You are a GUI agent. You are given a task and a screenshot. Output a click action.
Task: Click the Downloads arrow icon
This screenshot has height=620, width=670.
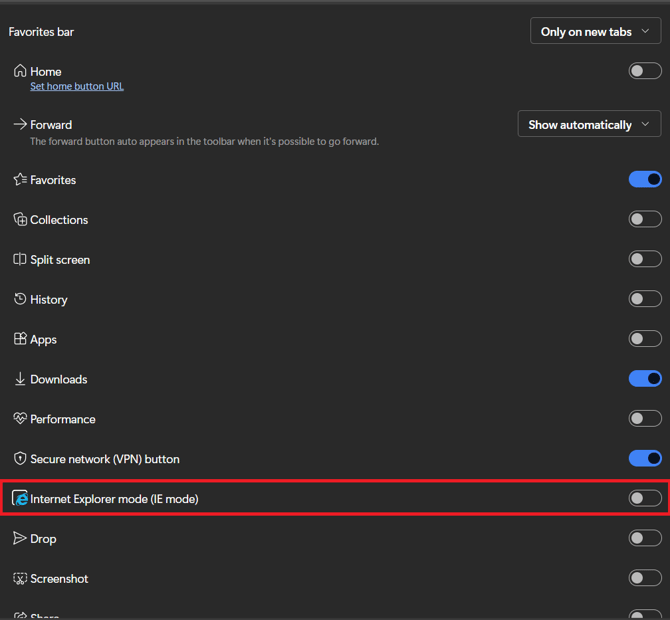[x=20, y=379]
